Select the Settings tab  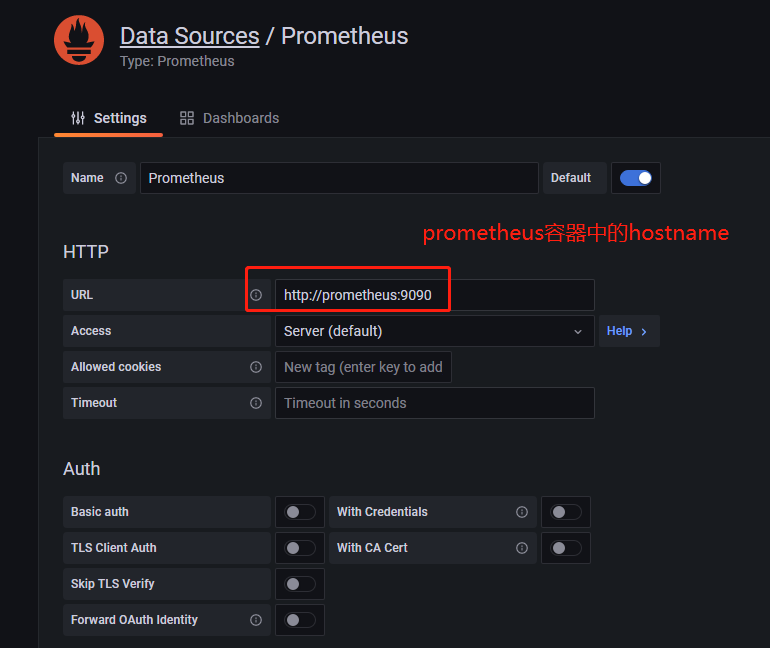point(108,118)
